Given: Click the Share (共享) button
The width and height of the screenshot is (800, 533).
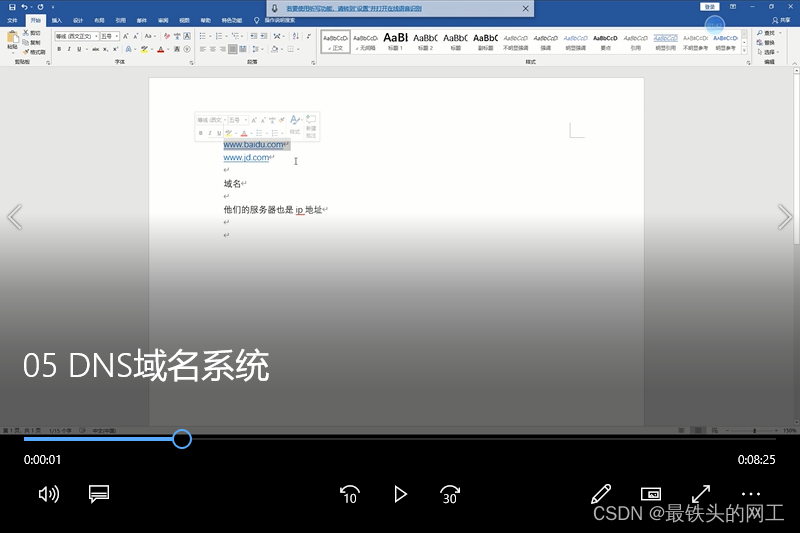Looking at the screenshot, I should [x=781, y=20].
